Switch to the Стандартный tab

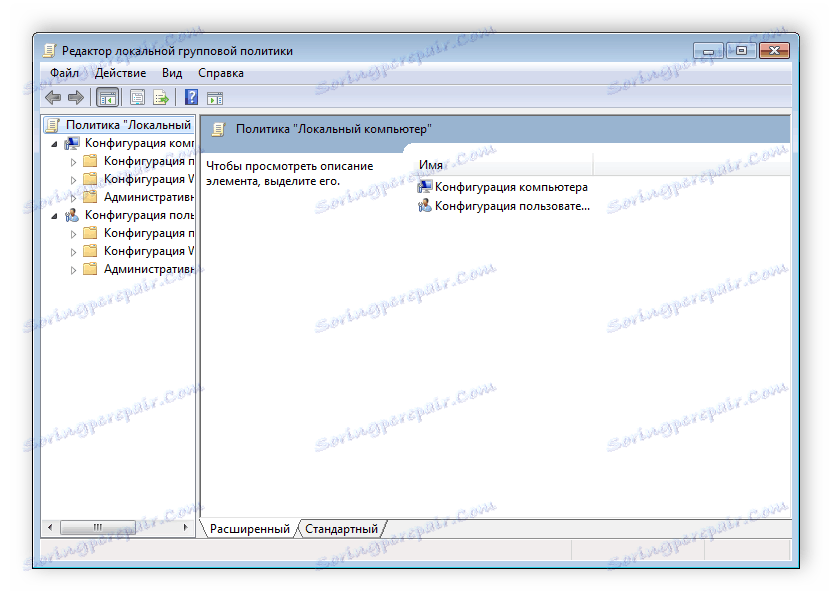tap(342, 529)
